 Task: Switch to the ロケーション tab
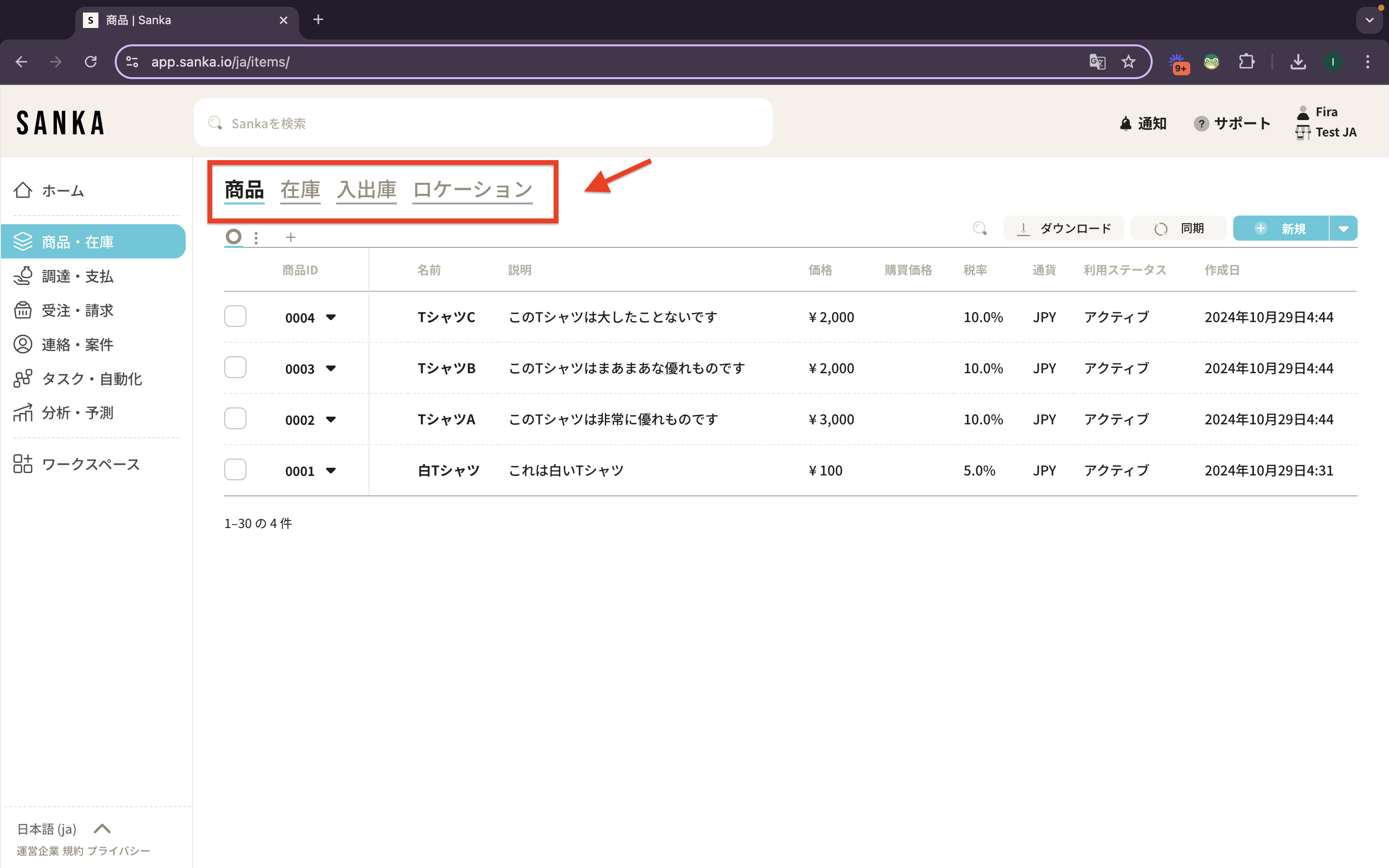tap(472, 190)
